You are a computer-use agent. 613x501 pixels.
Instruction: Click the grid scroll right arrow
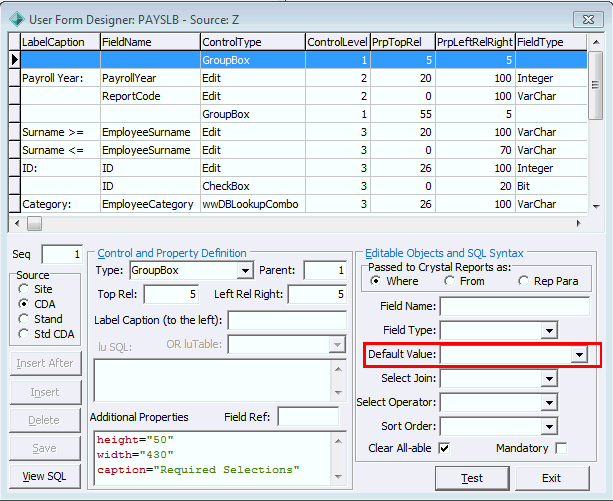click(x=579, y=224)
